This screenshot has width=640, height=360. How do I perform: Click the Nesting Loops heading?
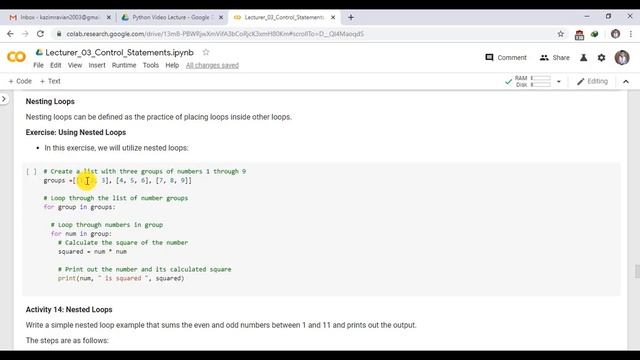[50, 101]
